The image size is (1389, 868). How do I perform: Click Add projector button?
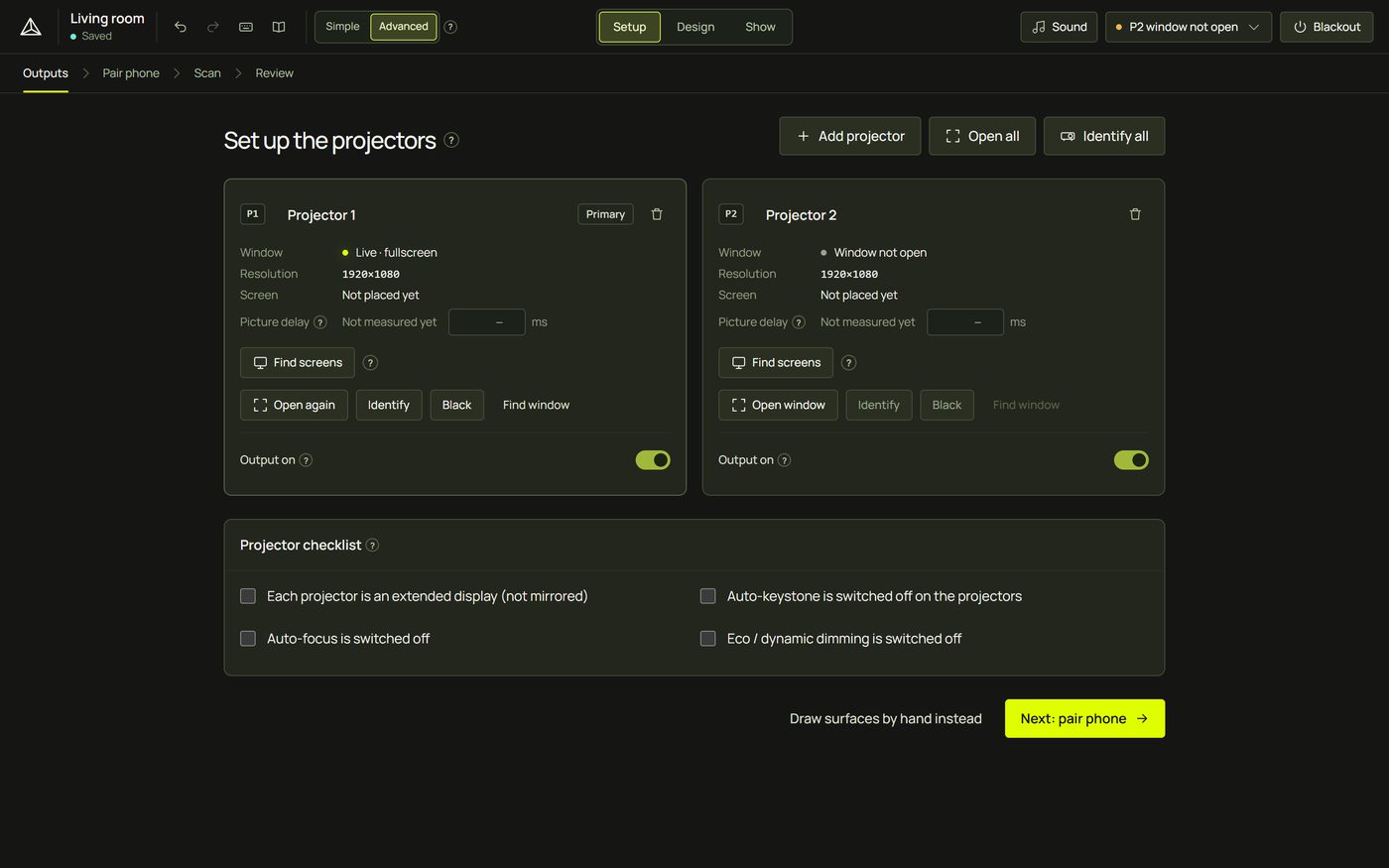coord(850,136)
